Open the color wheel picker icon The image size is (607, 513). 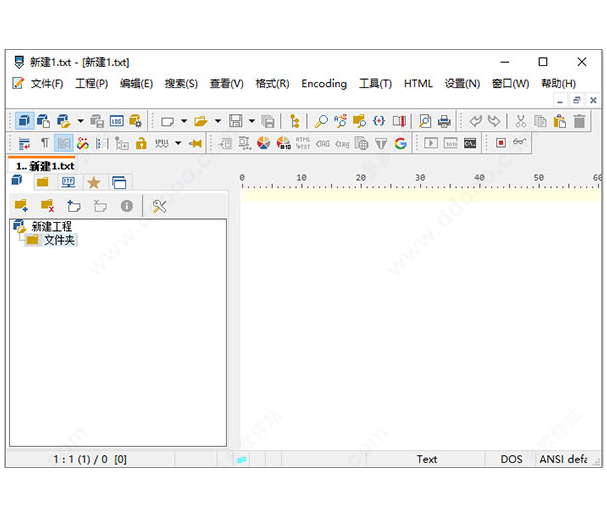[x=264, y=143]
